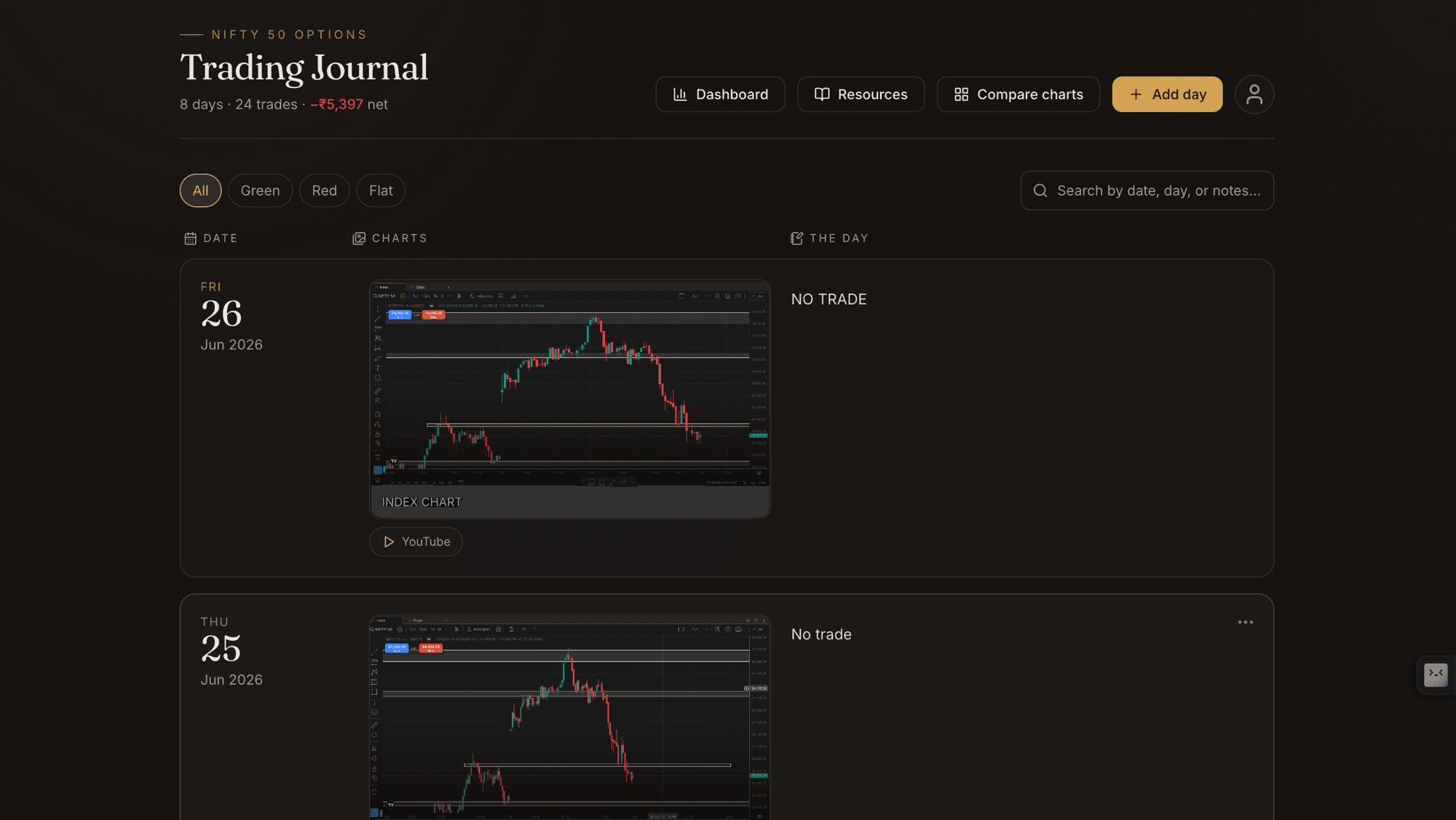Click THE DAY column notes icon
Viewport: 1456px width, 820px height.
[796, 239]
